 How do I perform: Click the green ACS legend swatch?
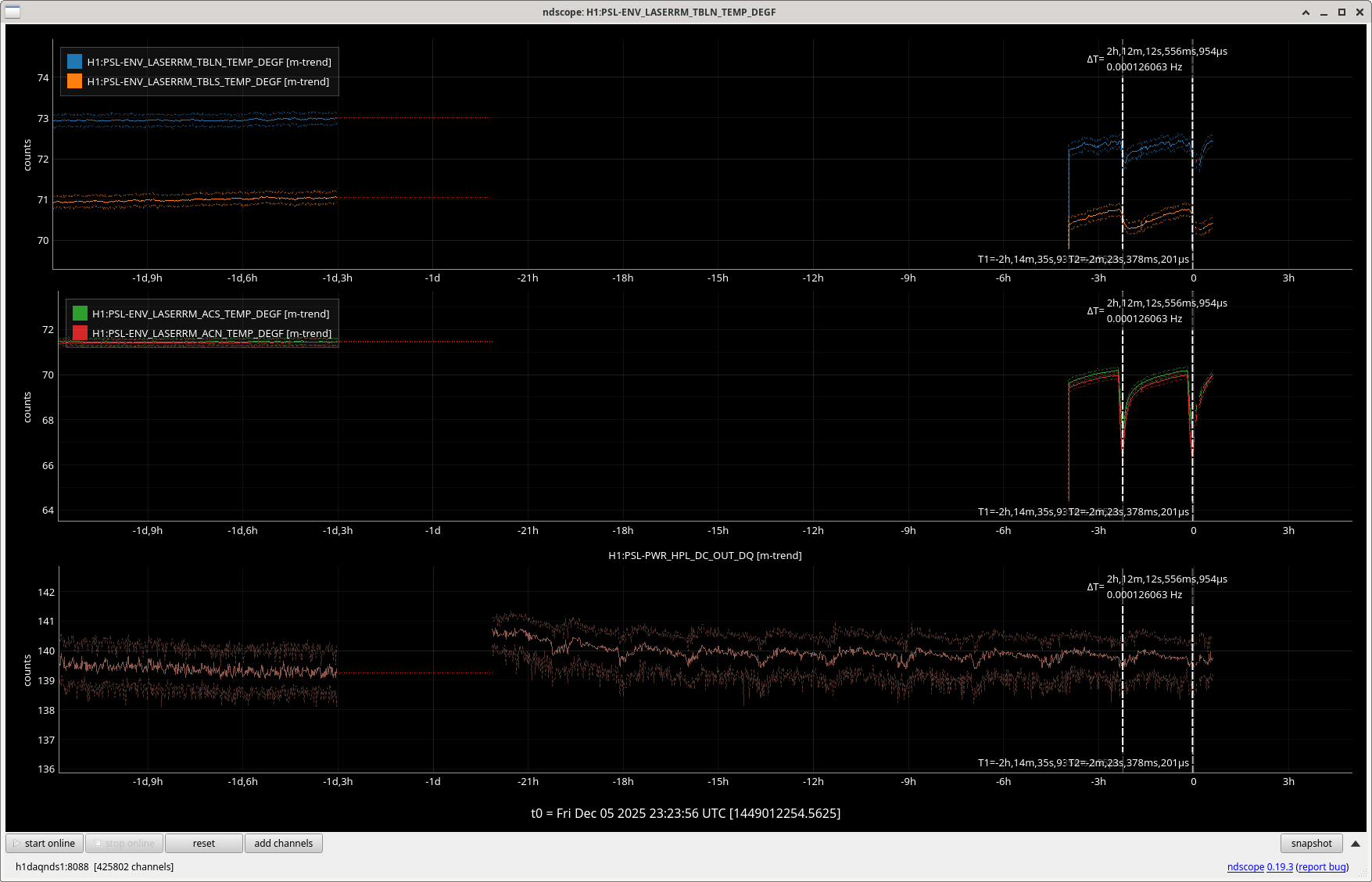[80, 314]
